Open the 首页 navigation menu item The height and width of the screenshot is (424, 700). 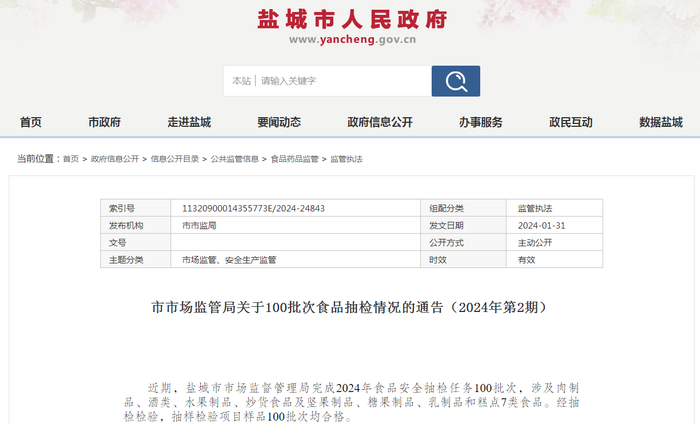click(x=31, y=122)
